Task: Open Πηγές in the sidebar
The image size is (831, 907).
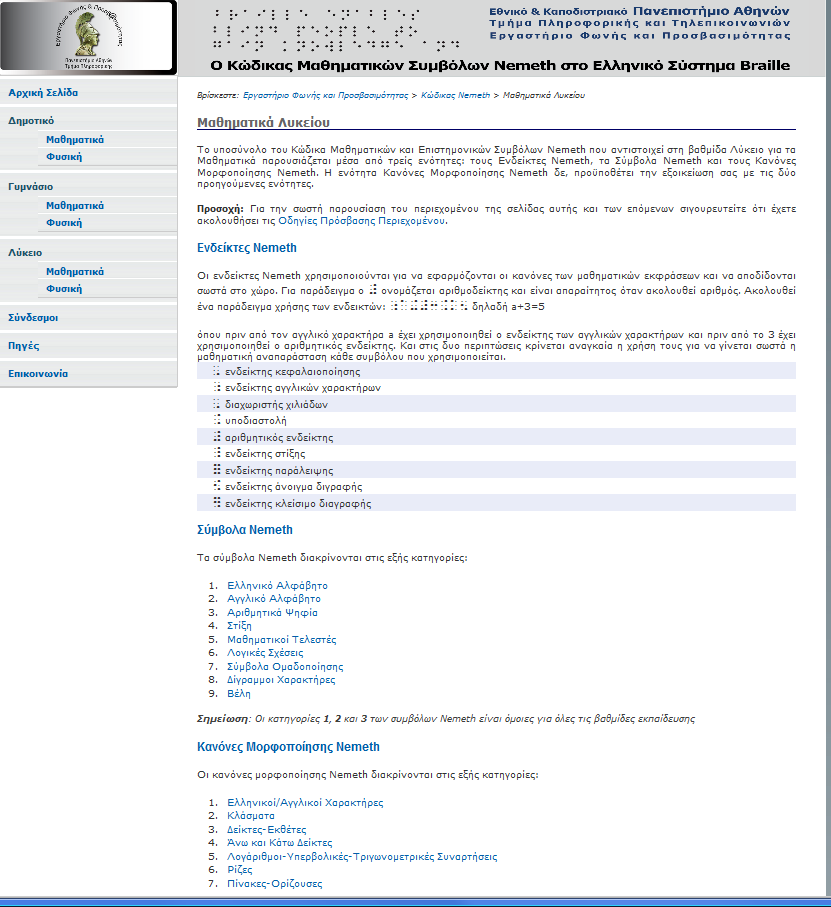Action: [24, 346]
